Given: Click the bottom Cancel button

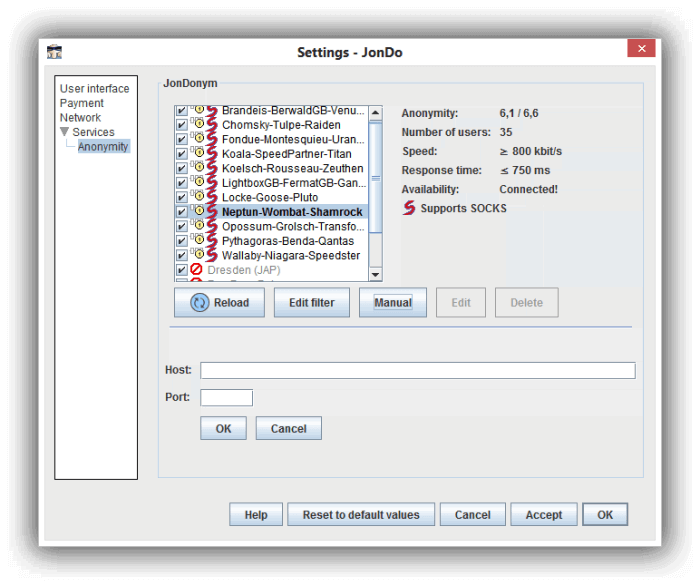Looking at the screenshot, I should [x=473, y=514].
